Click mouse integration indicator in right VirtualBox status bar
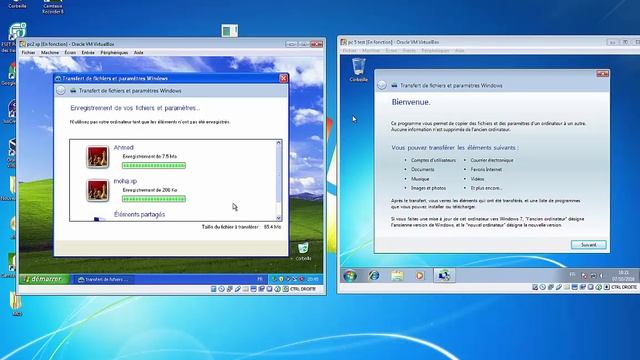Screen dimensions: 640x360 coord(598,287)
